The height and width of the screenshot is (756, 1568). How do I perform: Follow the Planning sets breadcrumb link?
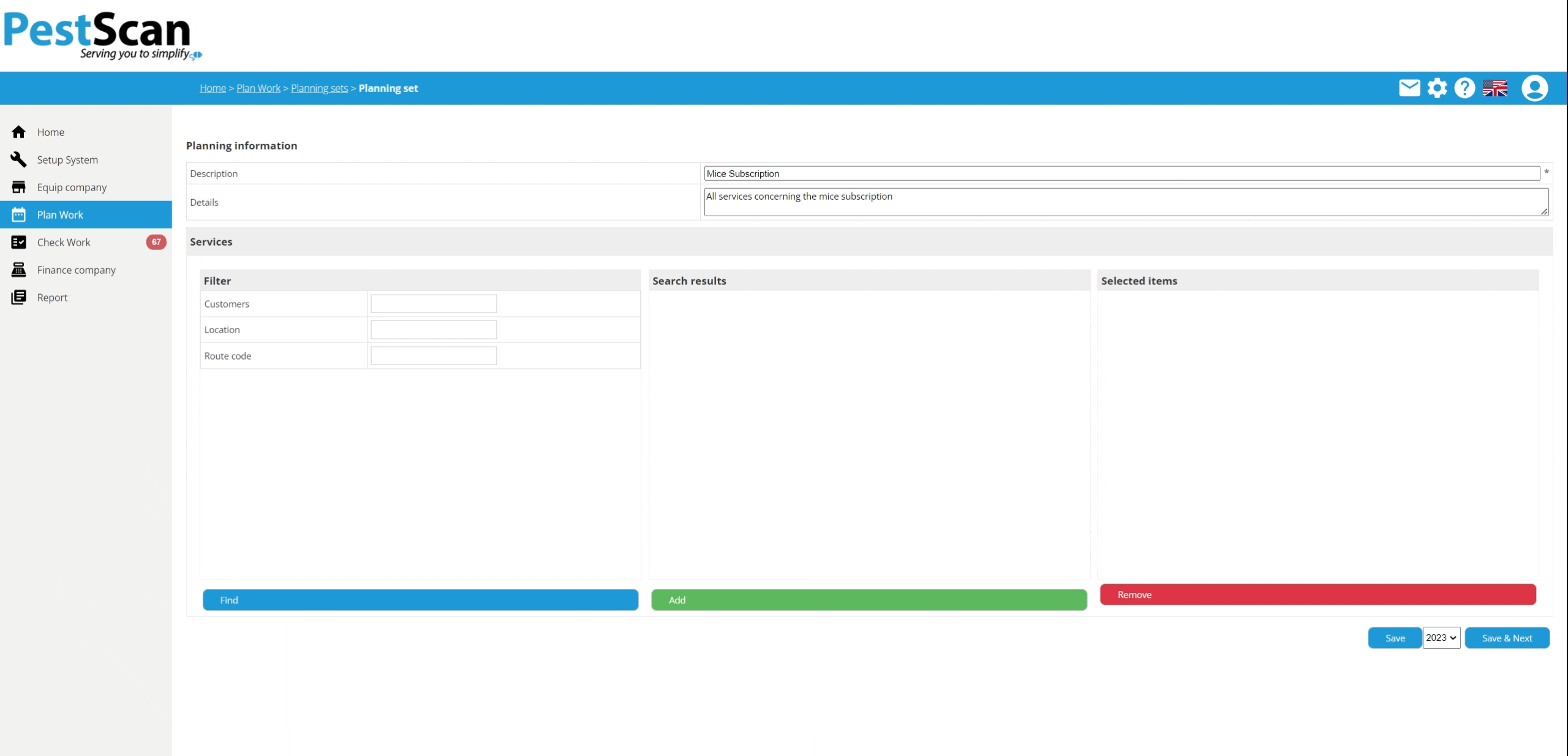319,88
